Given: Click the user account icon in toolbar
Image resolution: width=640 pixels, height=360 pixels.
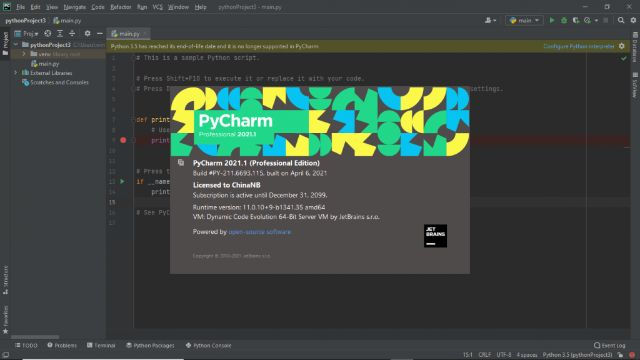Looking at the screenshot, I should click(x=490, y=20).
